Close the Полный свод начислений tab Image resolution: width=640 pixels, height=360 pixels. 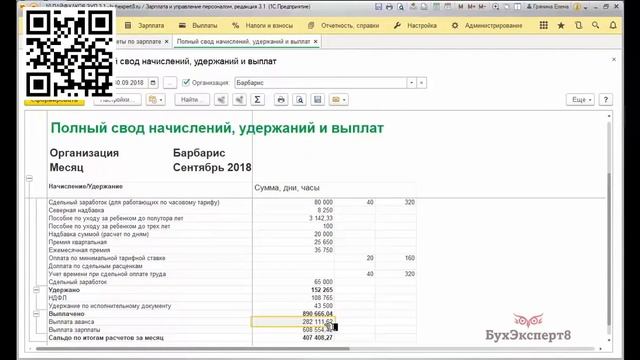(x=316, y=42)
